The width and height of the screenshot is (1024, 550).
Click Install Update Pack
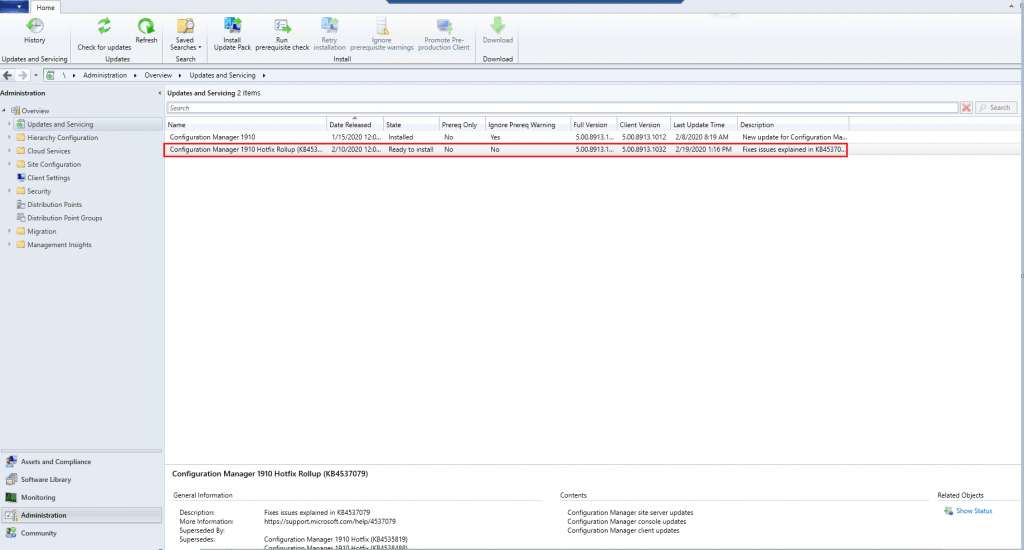pyautogui.click(x=232, y=33)
